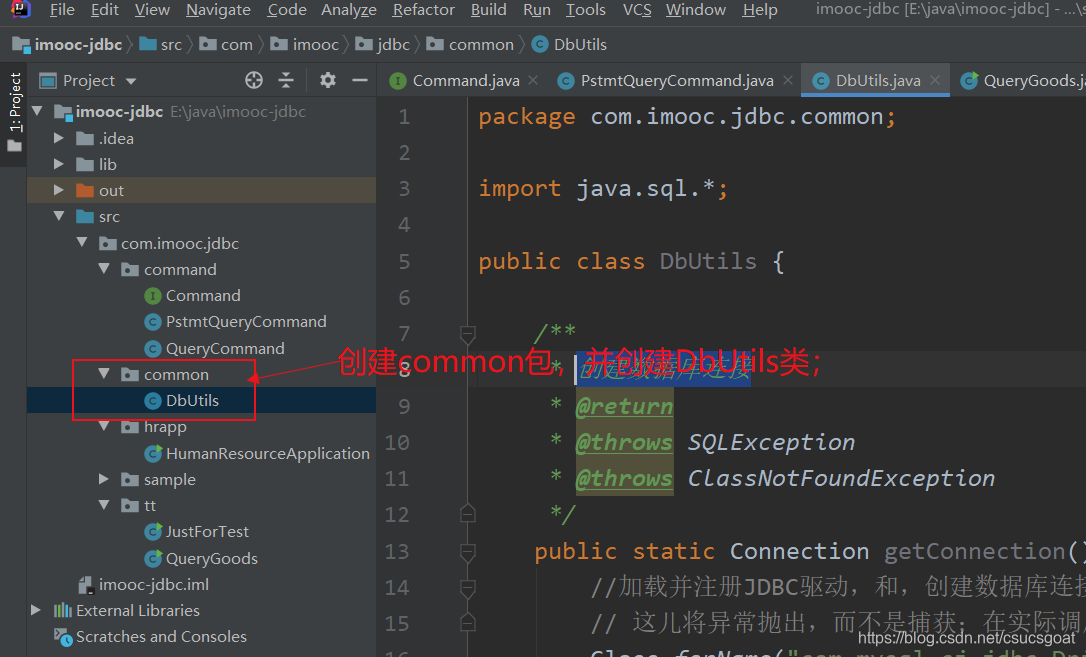The height and width of the screenshot is (657, 1086).
Task: Open the Edit menu
Action: [105, 10]
